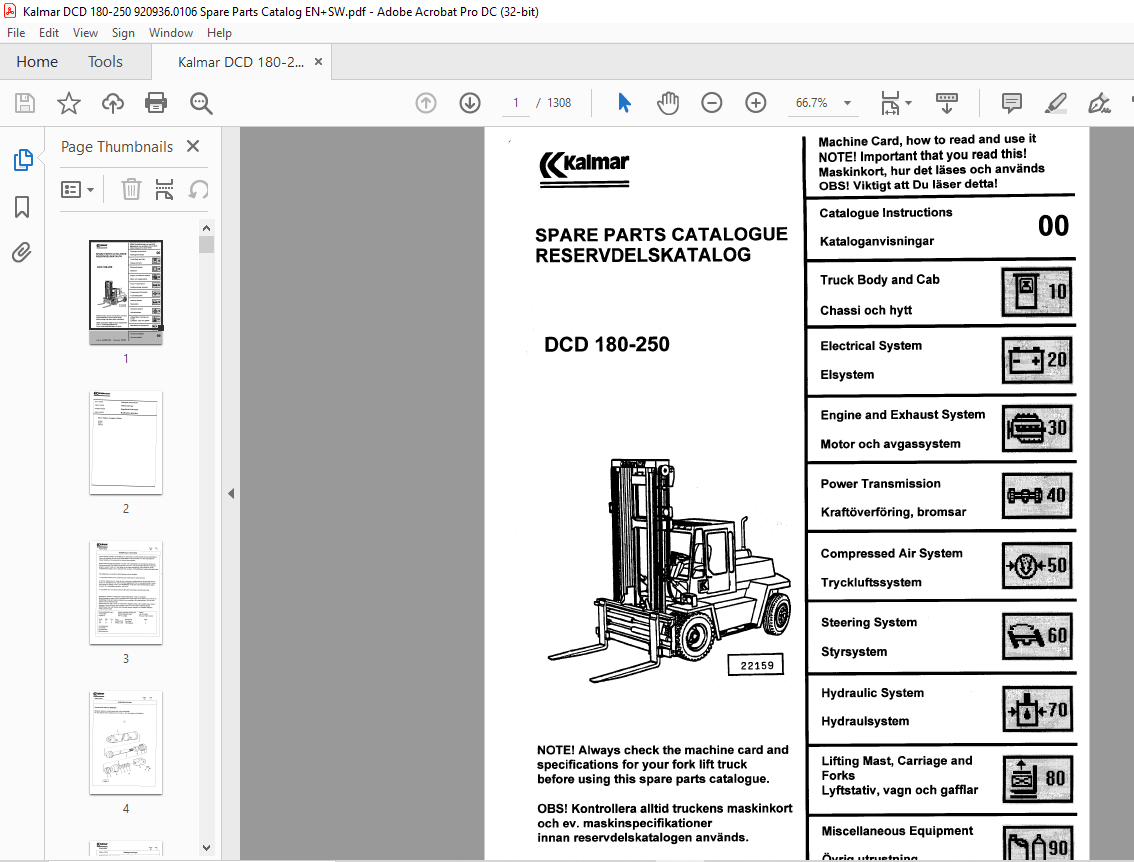
Task: Click the 66.7% zoom value field
Action: (x=811, y=103)
